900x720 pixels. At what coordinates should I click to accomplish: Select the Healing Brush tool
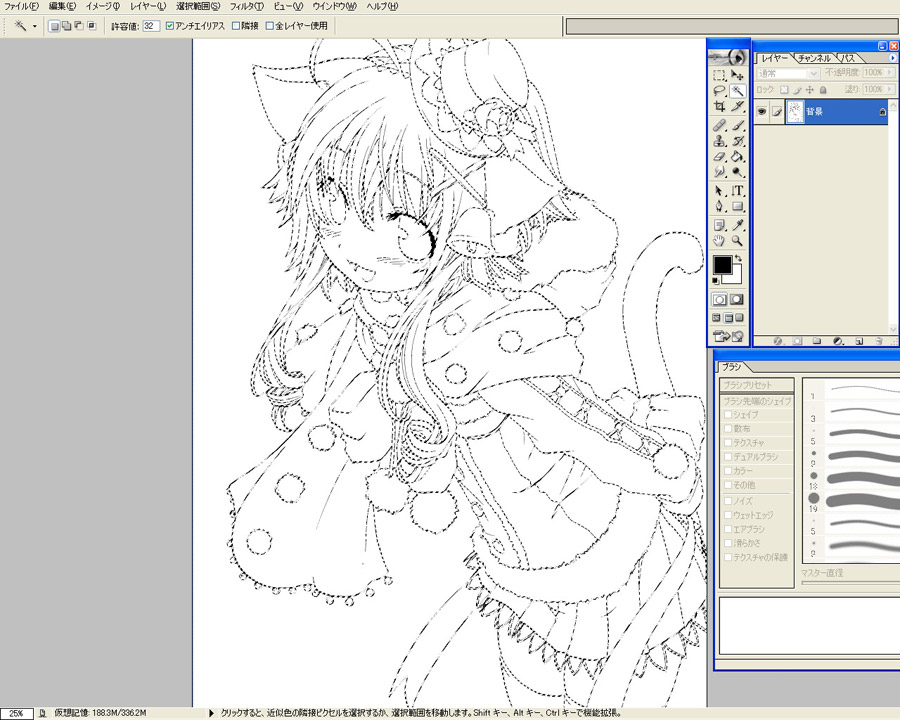click(x=719, y=125)
